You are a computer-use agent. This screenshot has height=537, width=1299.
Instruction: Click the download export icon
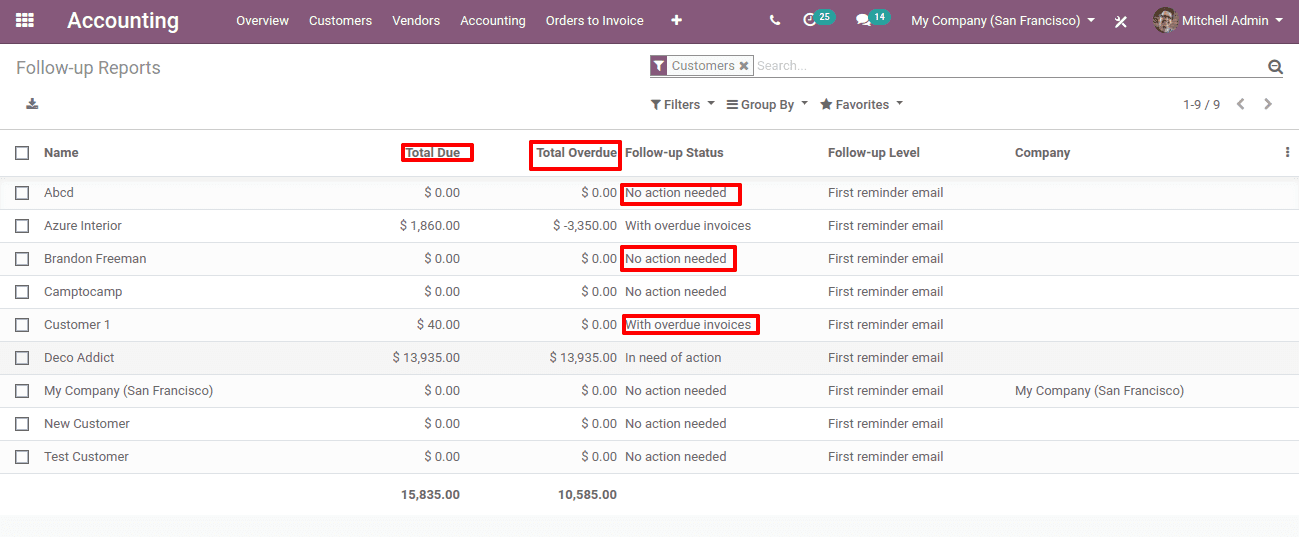tap(32, 104)
